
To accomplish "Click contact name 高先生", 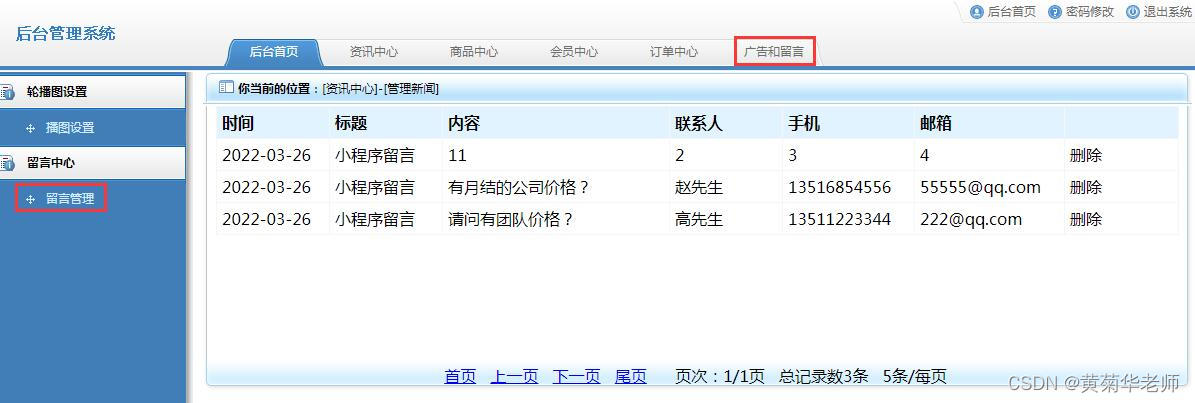I will [x=699, y=219].
